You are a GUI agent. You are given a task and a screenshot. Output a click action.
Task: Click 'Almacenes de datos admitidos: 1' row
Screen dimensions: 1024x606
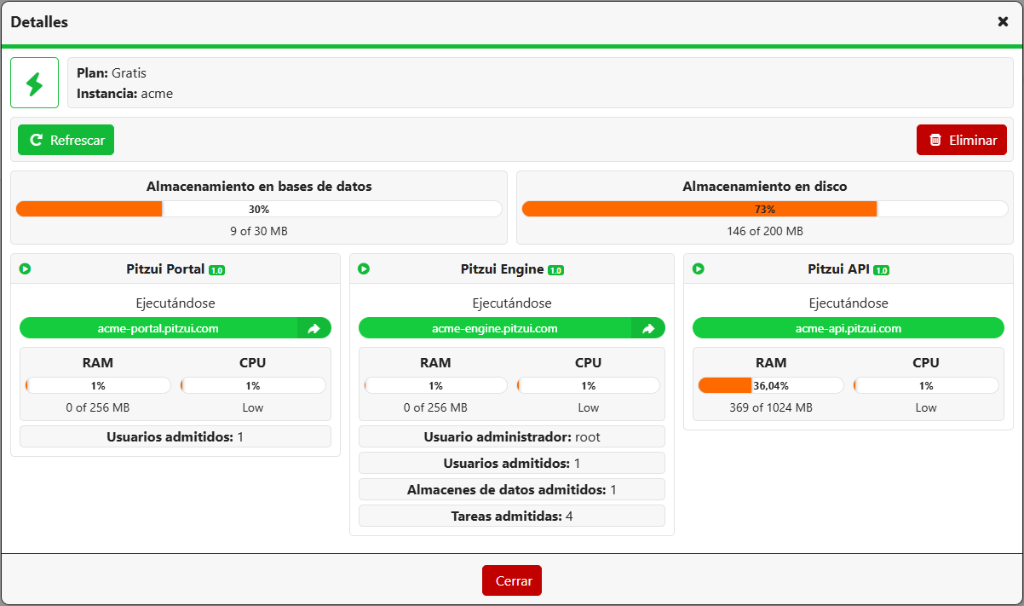pos(512,490)
